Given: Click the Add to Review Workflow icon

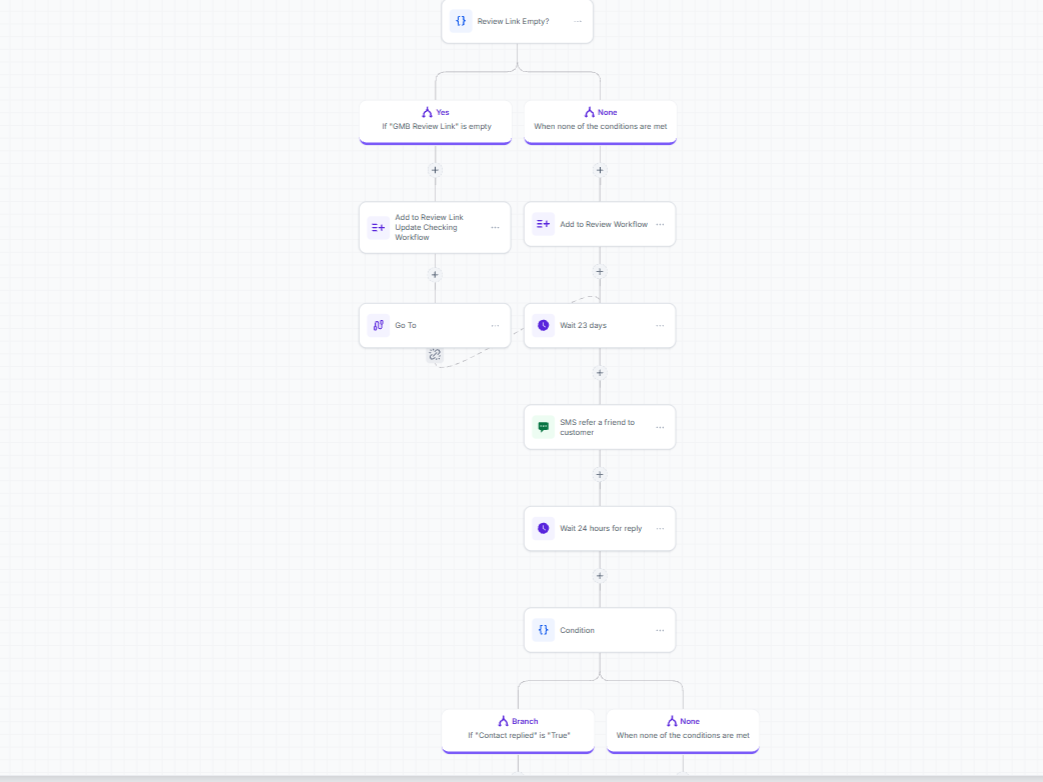Looking at the screenshot, I should click(543, 224).
